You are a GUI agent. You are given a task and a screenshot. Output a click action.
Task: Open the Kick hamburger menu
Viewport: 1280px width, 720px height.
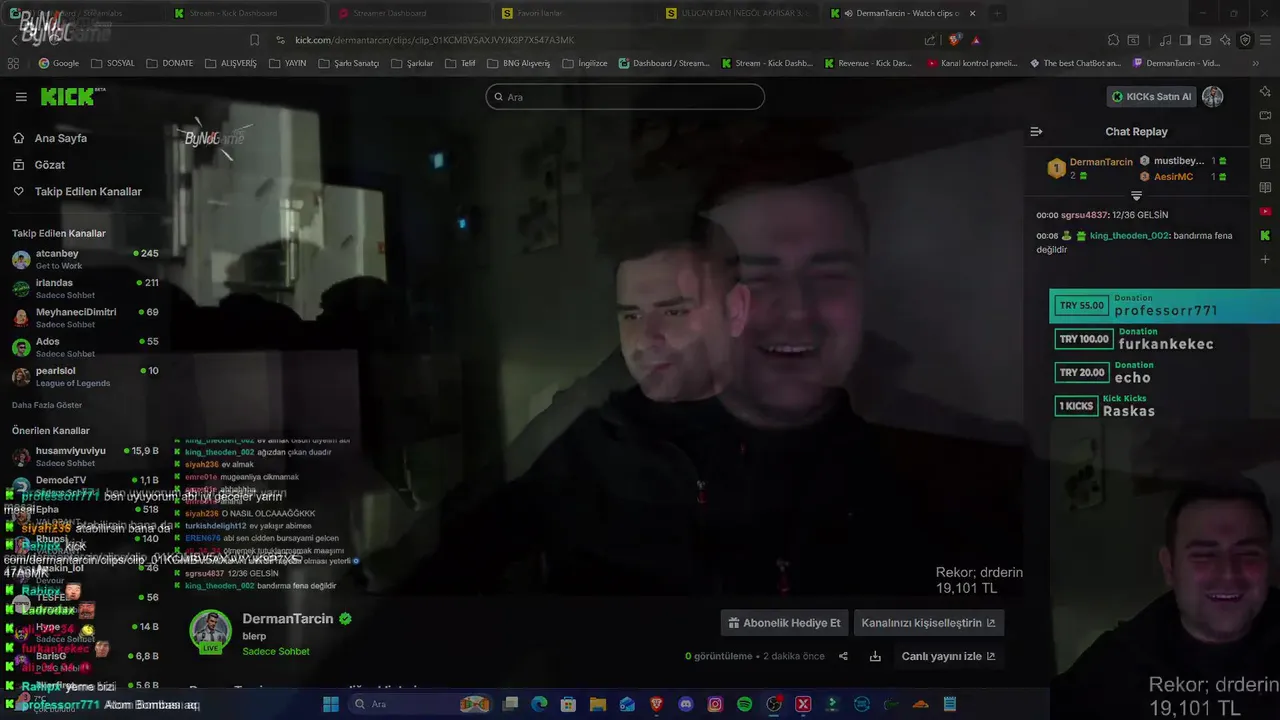(x=21, y=97)
